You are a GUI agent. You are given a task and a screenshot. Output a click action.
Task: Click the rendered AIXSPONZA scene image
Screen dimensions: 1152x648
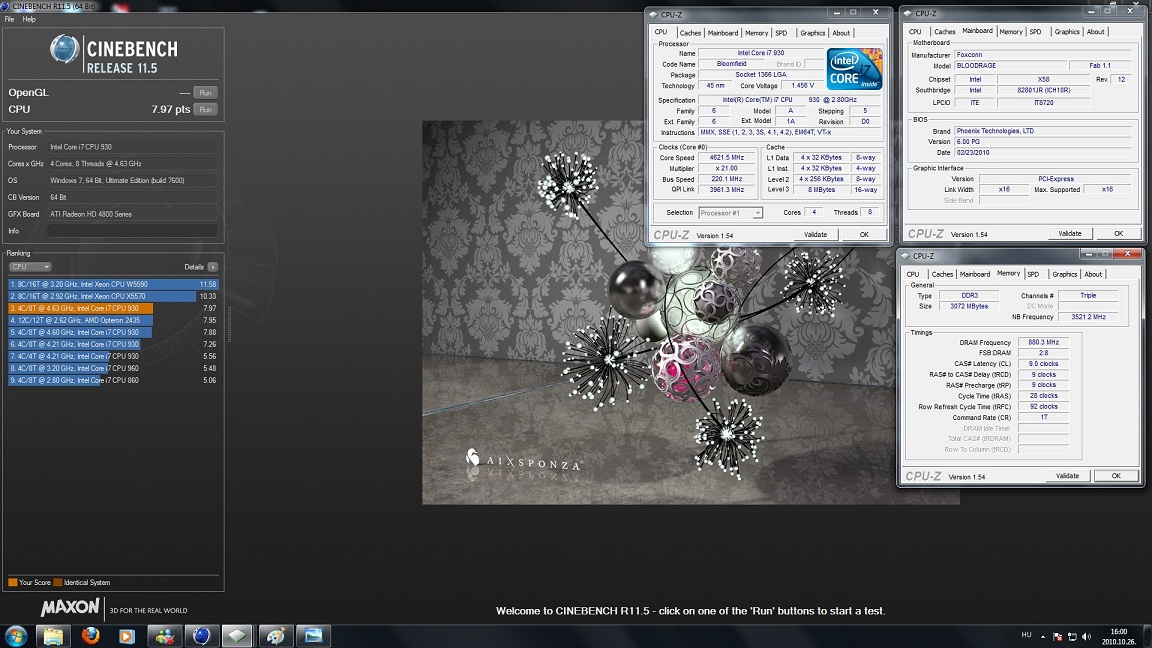691,312
